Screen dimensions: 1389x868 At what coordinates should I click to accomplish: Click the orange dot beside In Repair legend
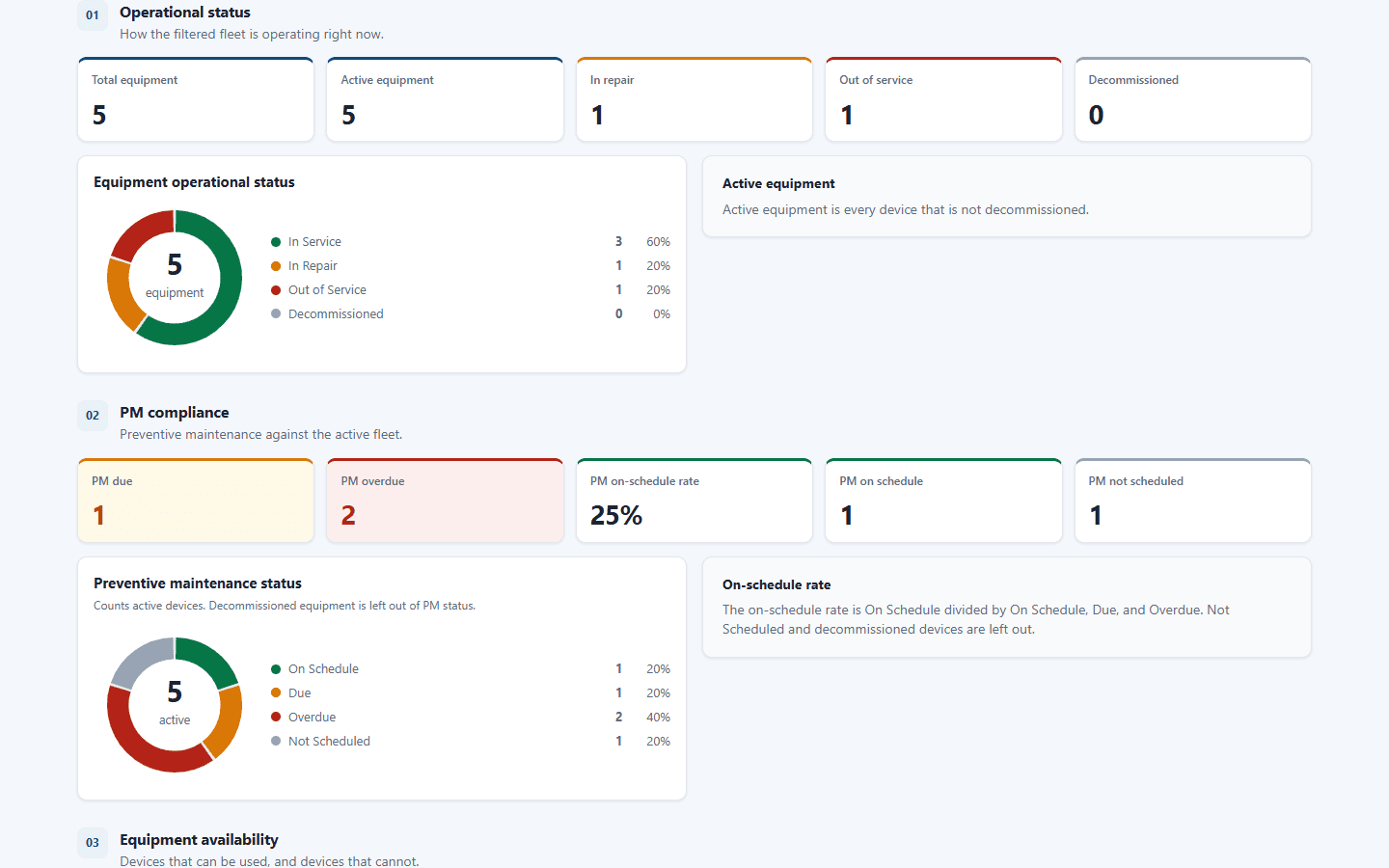pyautogui.click(x=276, y=266)
